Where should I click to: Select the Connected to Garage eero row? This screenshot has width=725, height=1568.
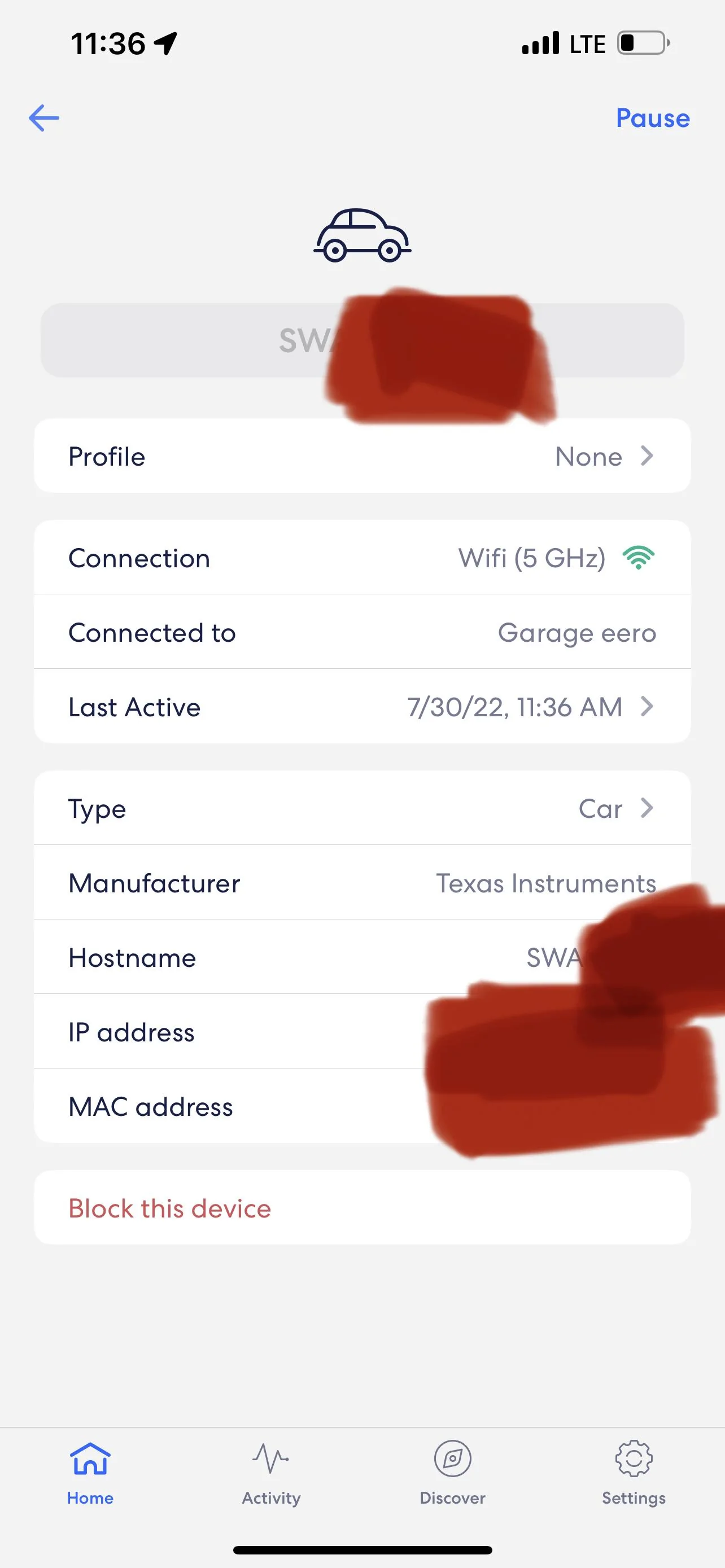click(362, 632)
